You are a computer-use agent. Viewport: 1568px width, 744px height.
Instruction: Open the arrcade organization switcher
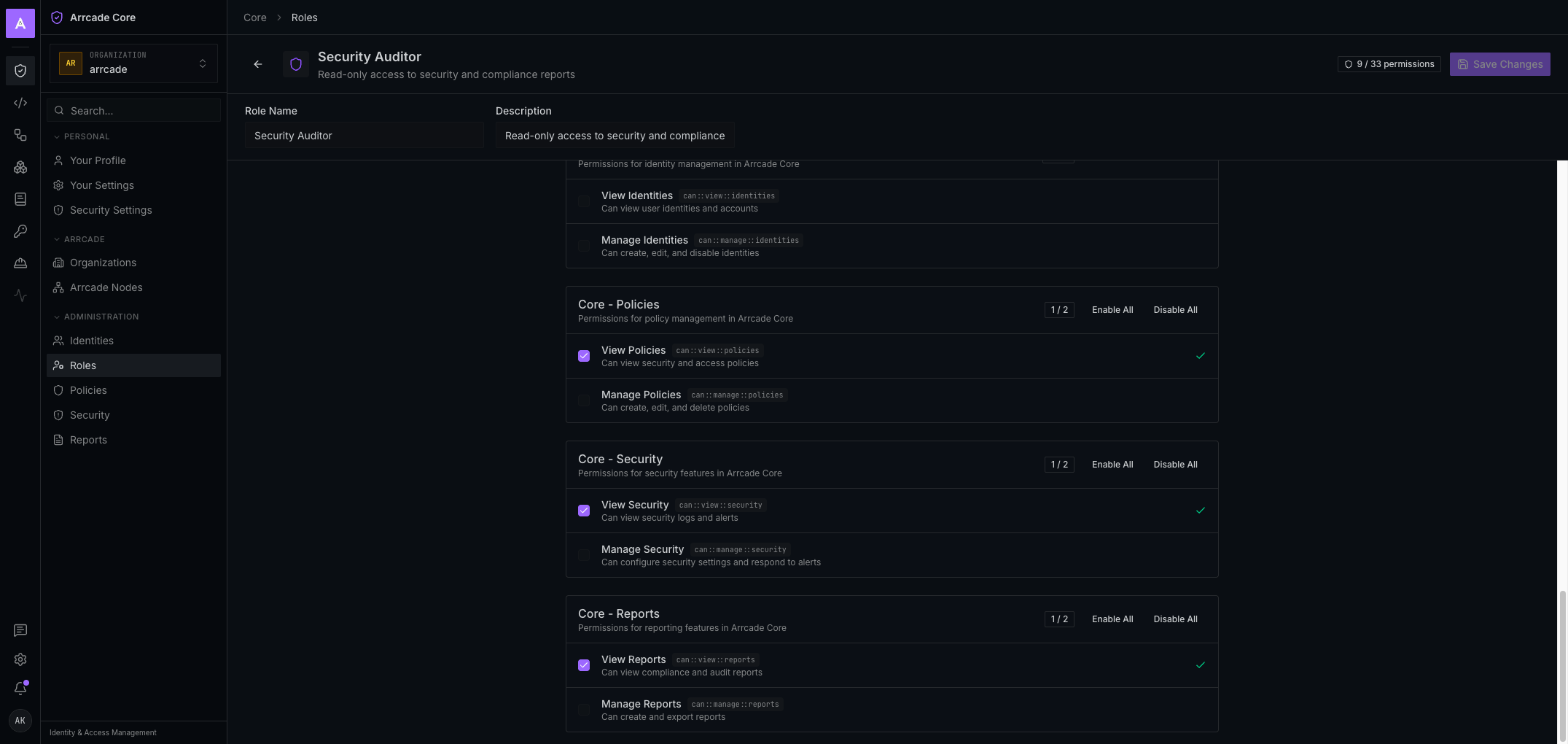click(133, 63)
